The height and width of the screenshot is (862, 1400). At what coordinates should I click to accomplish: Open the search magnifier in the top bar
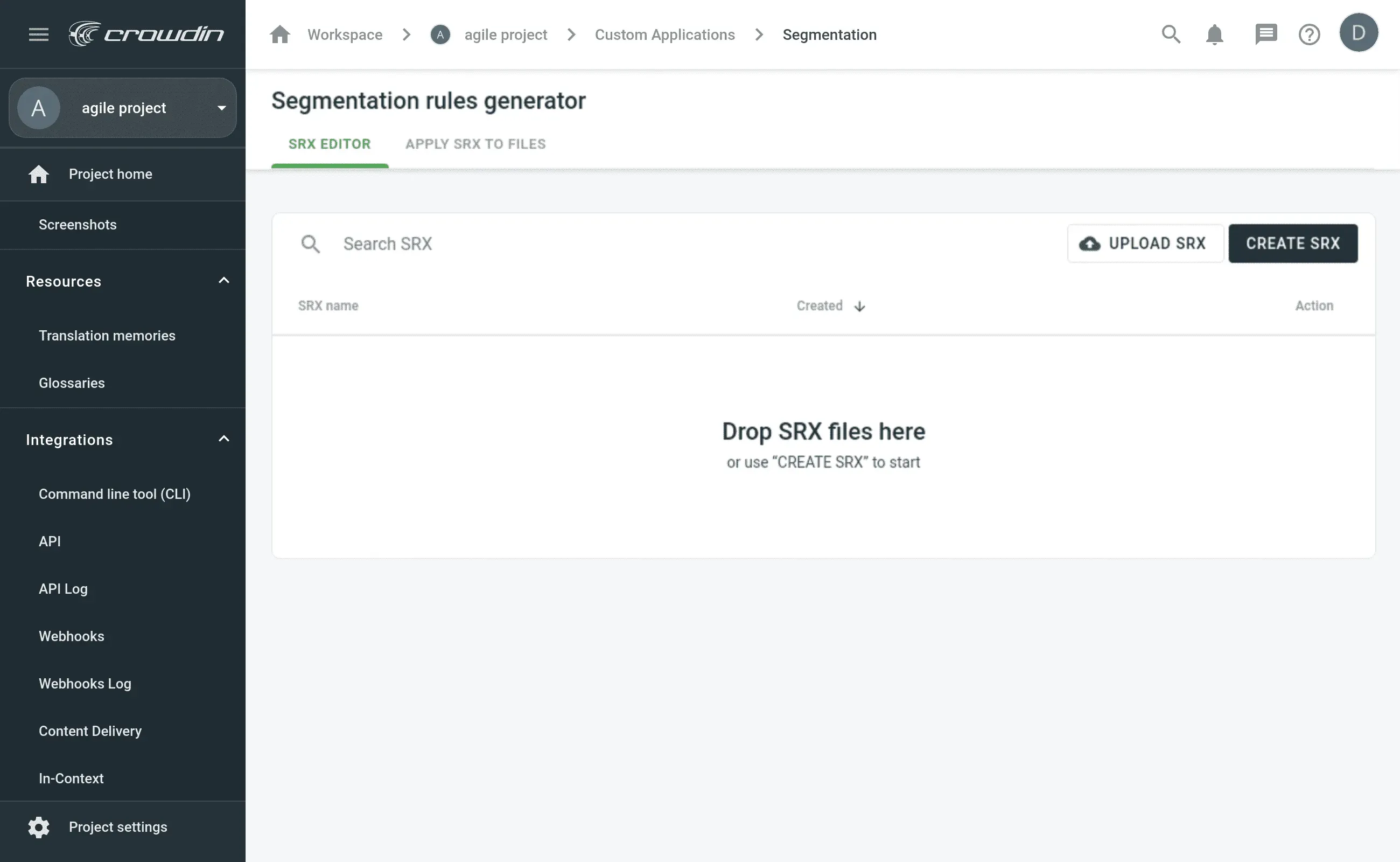[1171, 34]
